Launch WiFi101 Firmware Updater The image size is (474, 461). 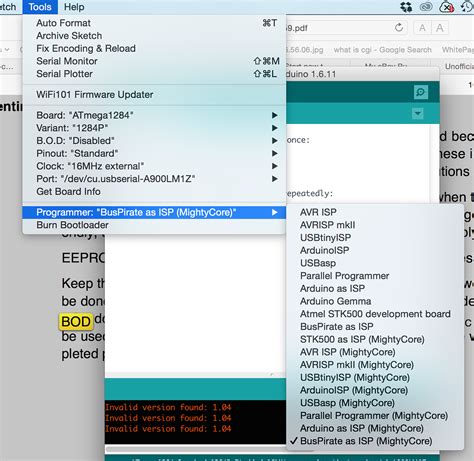154,95
